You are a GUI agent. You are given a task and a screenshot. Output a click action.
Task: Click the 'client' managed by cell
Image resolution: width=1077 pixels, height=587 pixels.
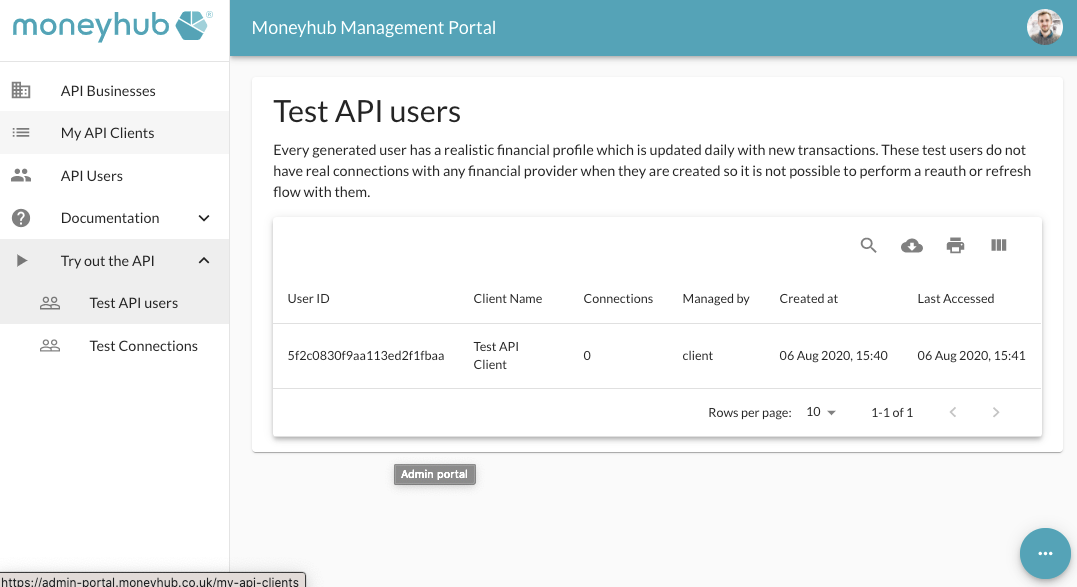[x=697, y=356]
